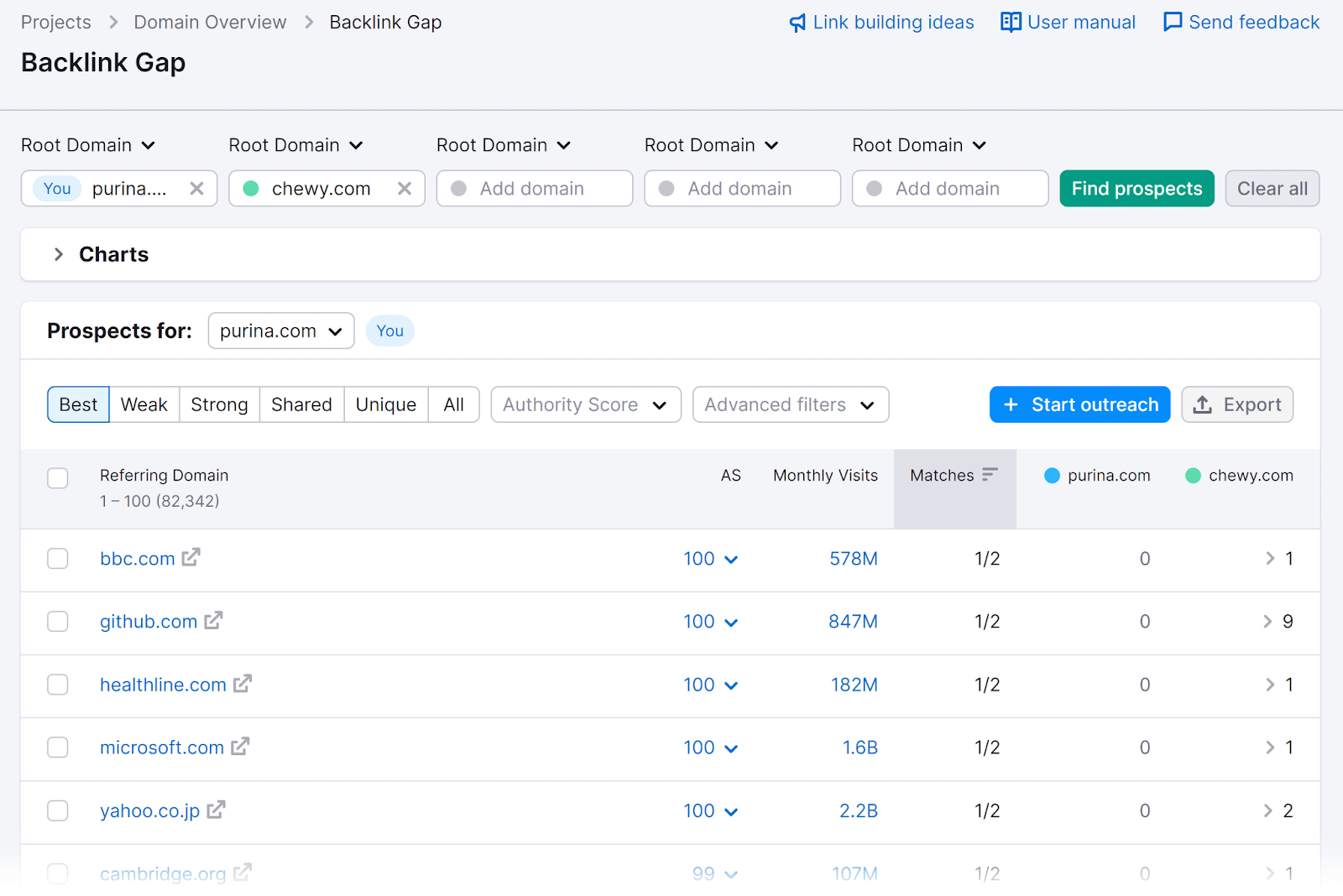The height and width of the screenshot is (896, 1343).
Task: Select the Strong prospects tab
Action: (x=219, y=404)
